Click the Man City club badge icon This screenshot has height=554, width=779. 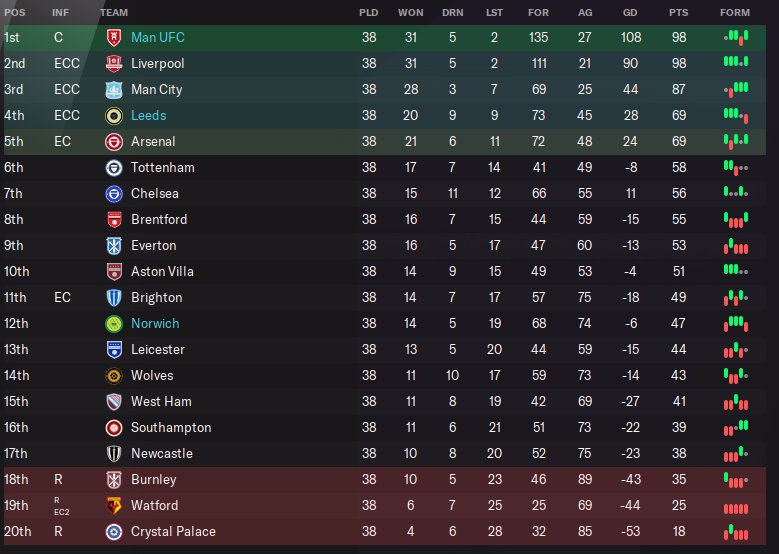tap(114, 89)
